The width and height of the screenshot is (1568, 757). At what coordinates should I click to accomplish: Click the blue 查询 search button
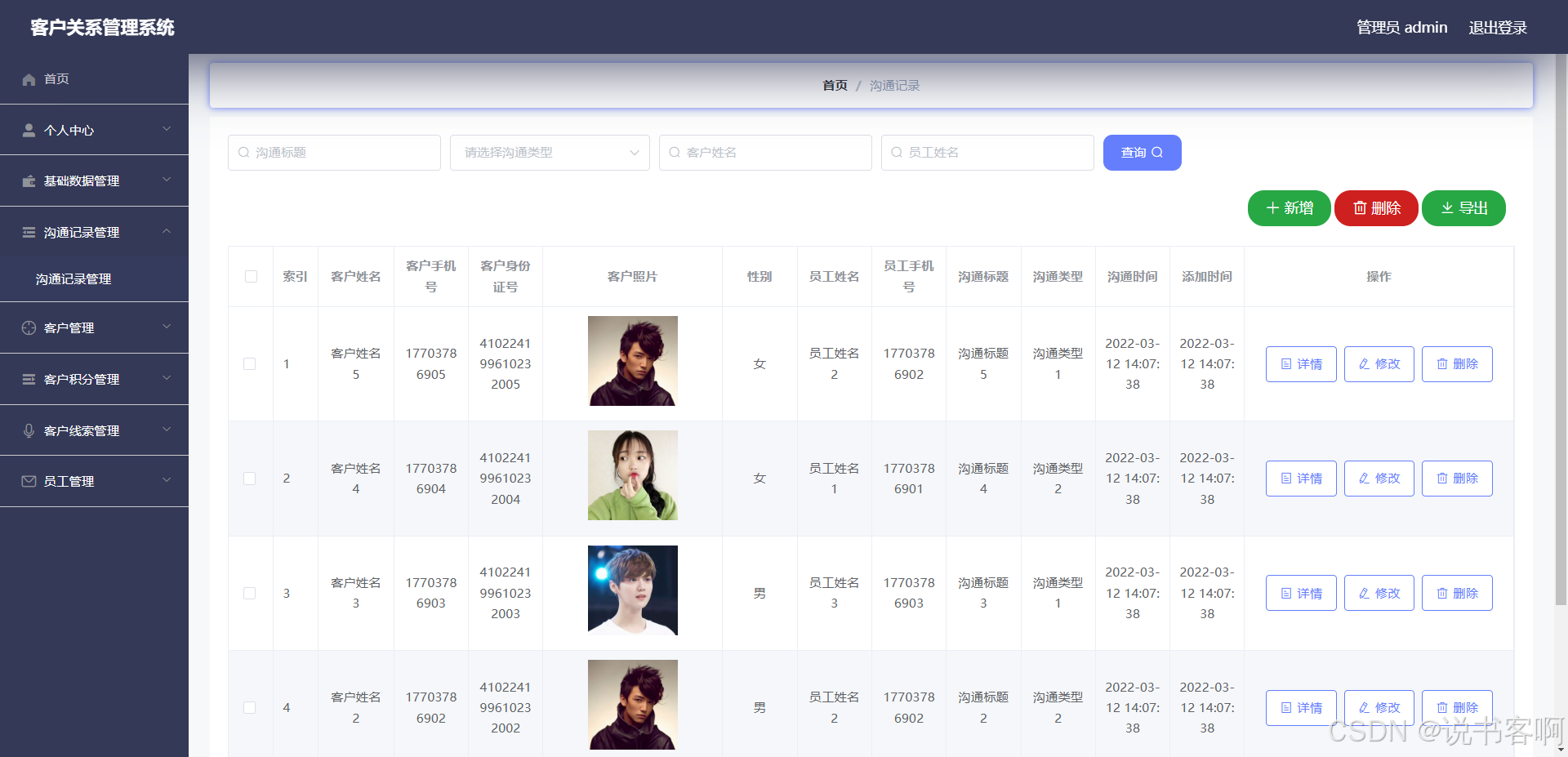(1142, 153)
